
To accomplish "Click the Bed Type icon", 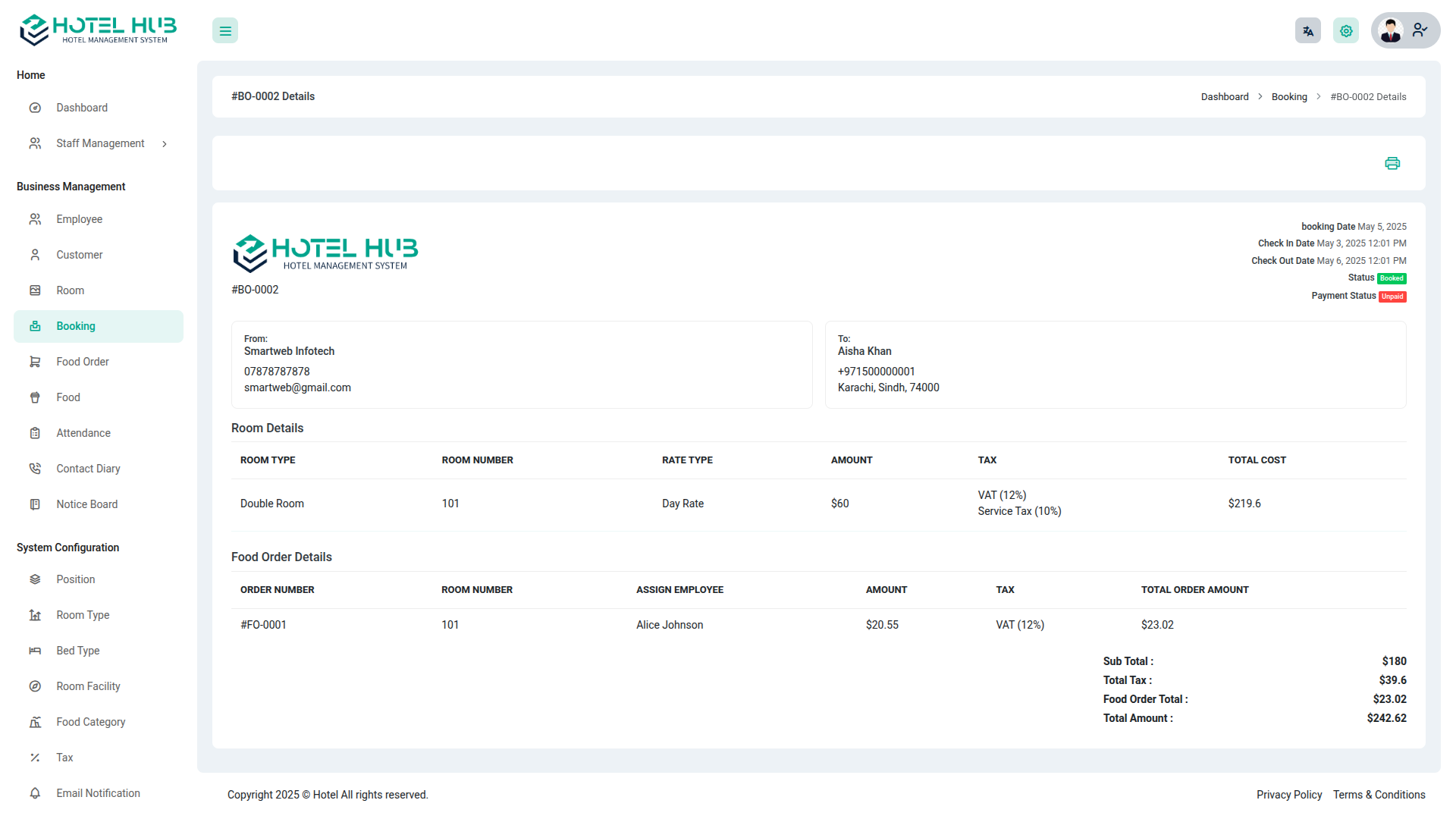I will tap(35, 651).
